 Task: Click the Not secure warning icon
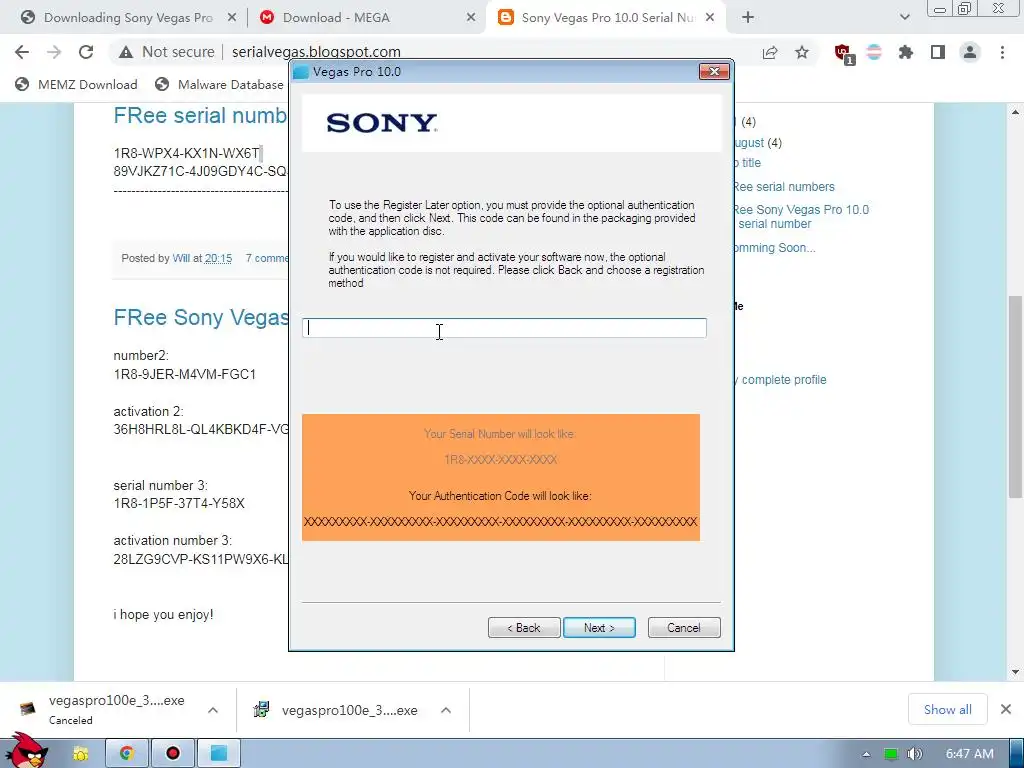click(126, 52)
